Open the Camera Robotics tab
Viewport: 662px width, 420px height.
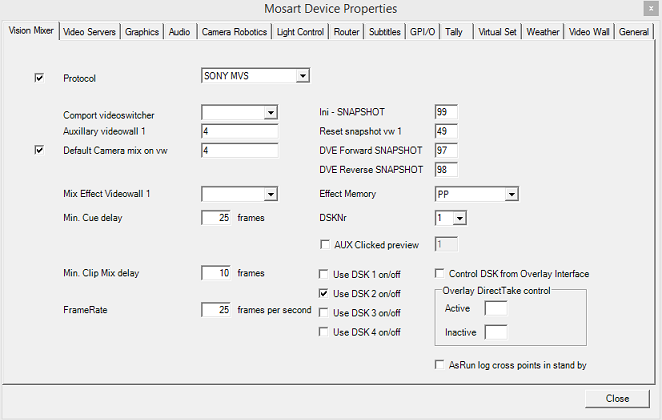click(234, 32)
